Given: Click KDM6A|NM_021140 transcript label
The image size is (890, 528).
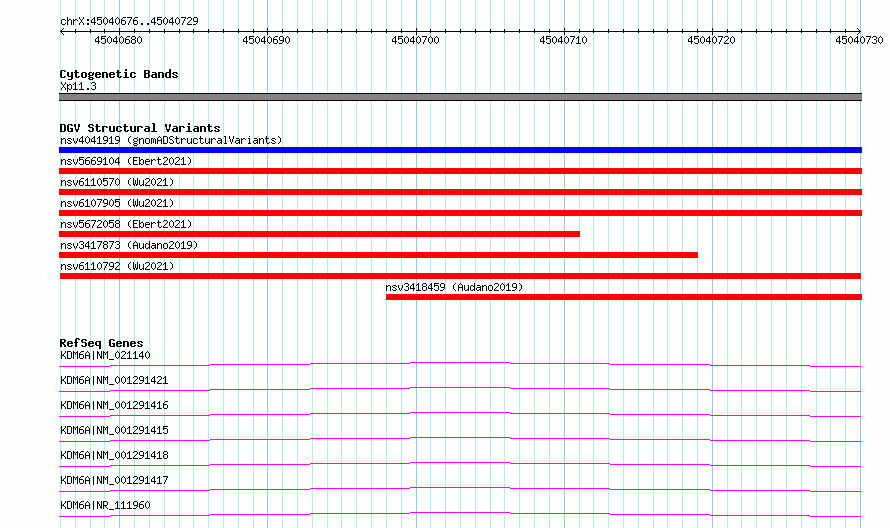Looking at the screenshot, I should [105, 355].
